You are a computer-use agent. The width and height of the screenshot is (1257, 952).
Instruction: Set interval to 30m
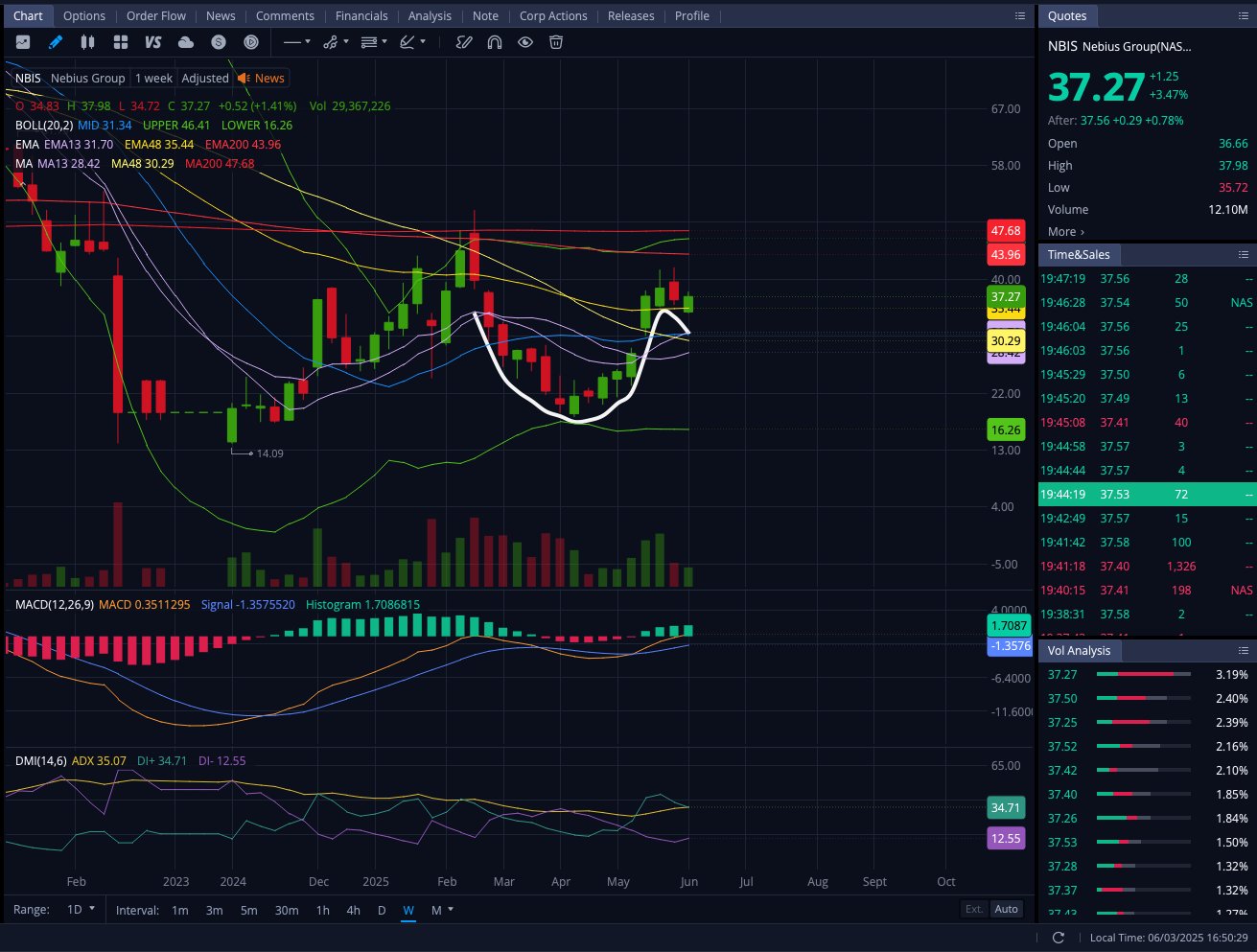pyautogui.click(x=286, y=910)
